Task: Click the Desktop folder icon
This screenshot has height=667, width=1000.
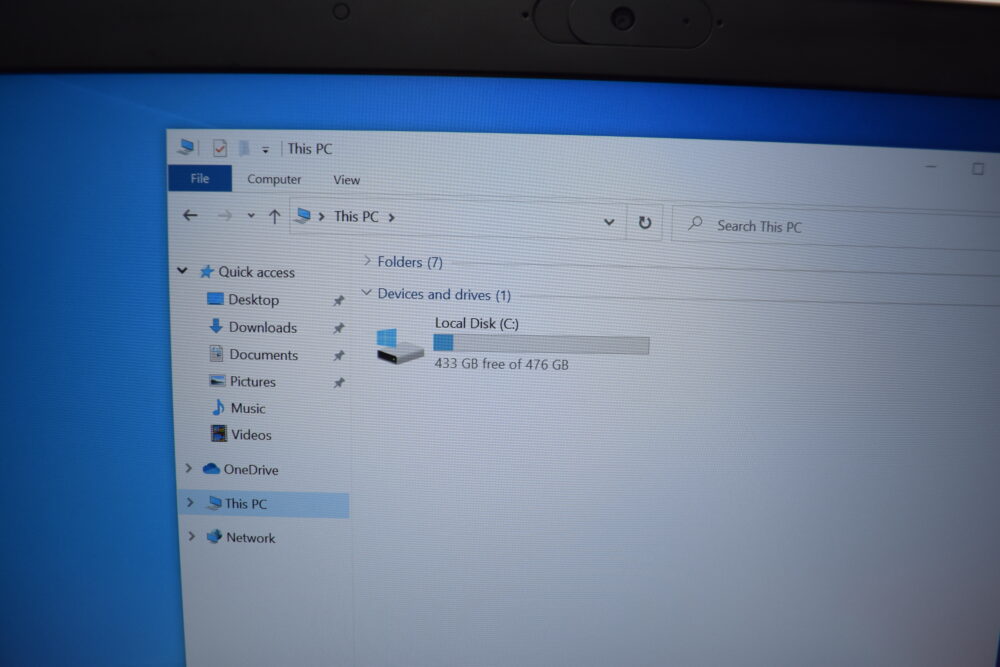Action: tap(216, 299)
